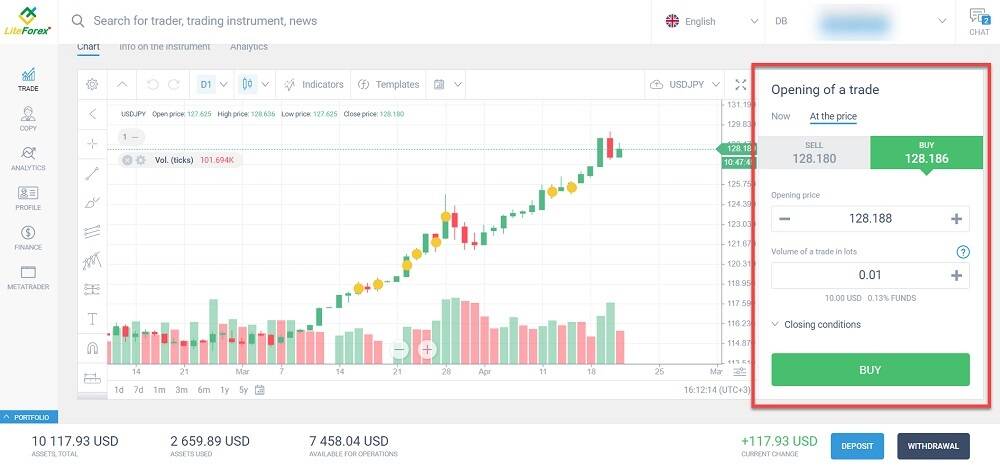Select the crosshair cursor tool
Screen dimensions: 1000x469
(92, 144)
